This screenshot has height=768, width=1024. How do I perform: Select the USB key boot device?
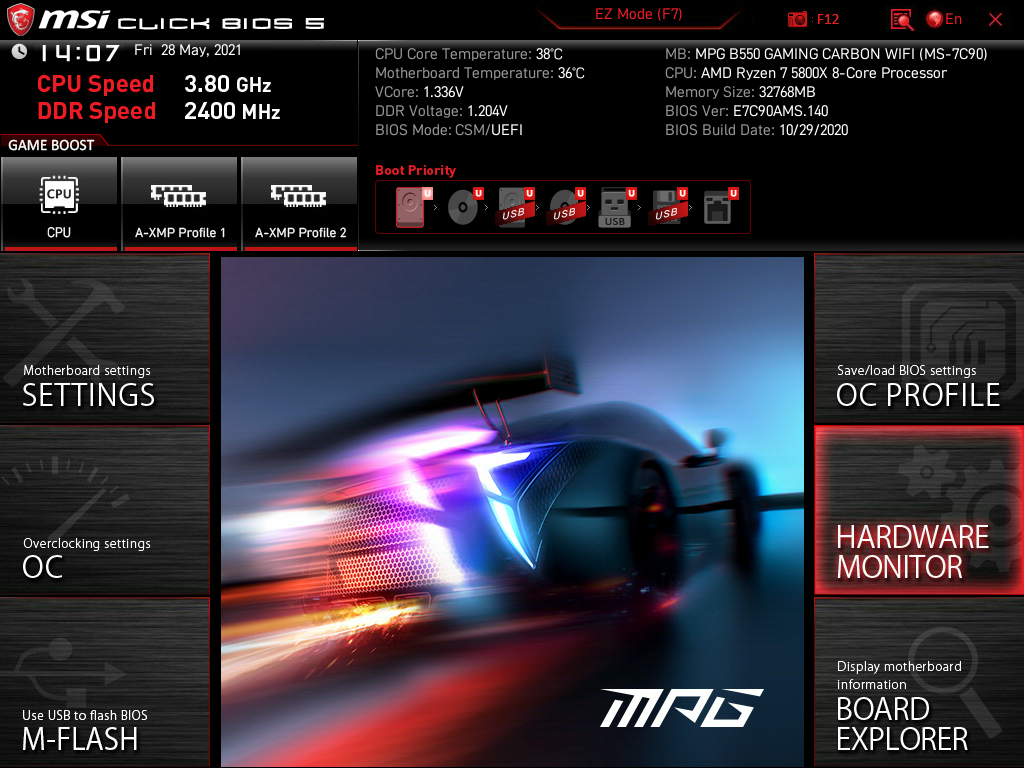coord(617,207)
